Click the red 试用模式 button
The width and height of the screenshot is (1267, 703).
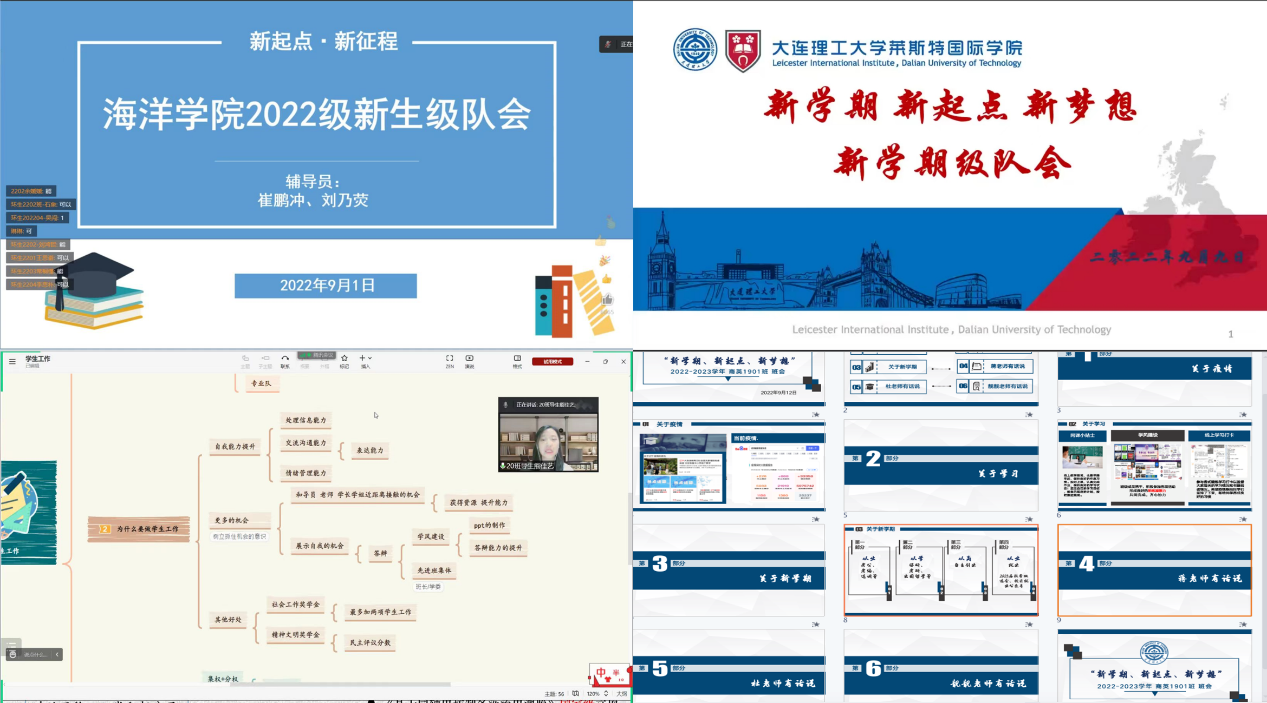[552, 361]
